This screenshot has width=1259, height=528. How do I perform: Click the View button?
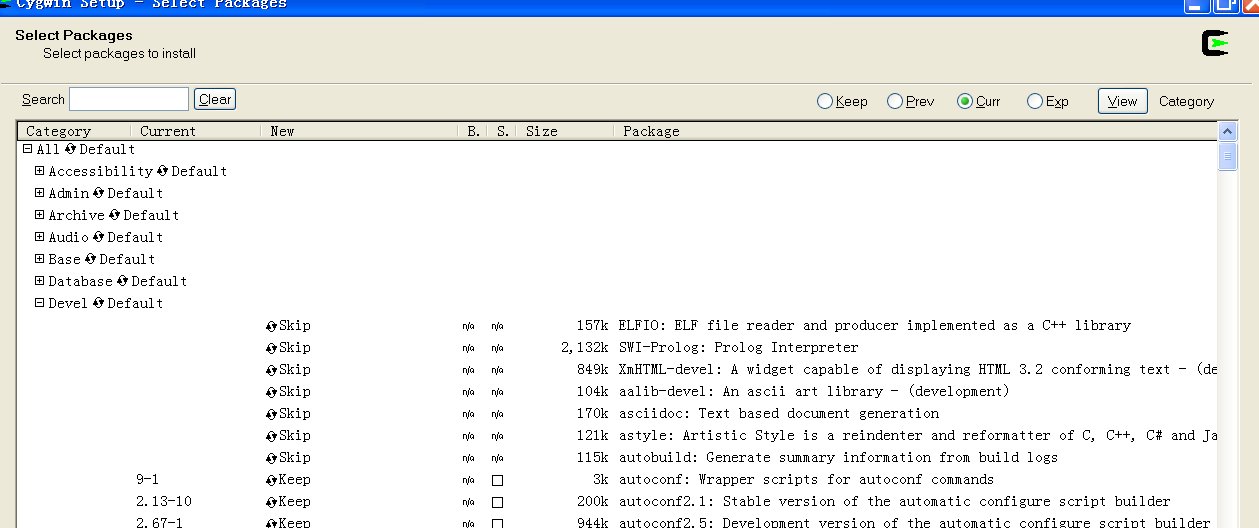1122,101
